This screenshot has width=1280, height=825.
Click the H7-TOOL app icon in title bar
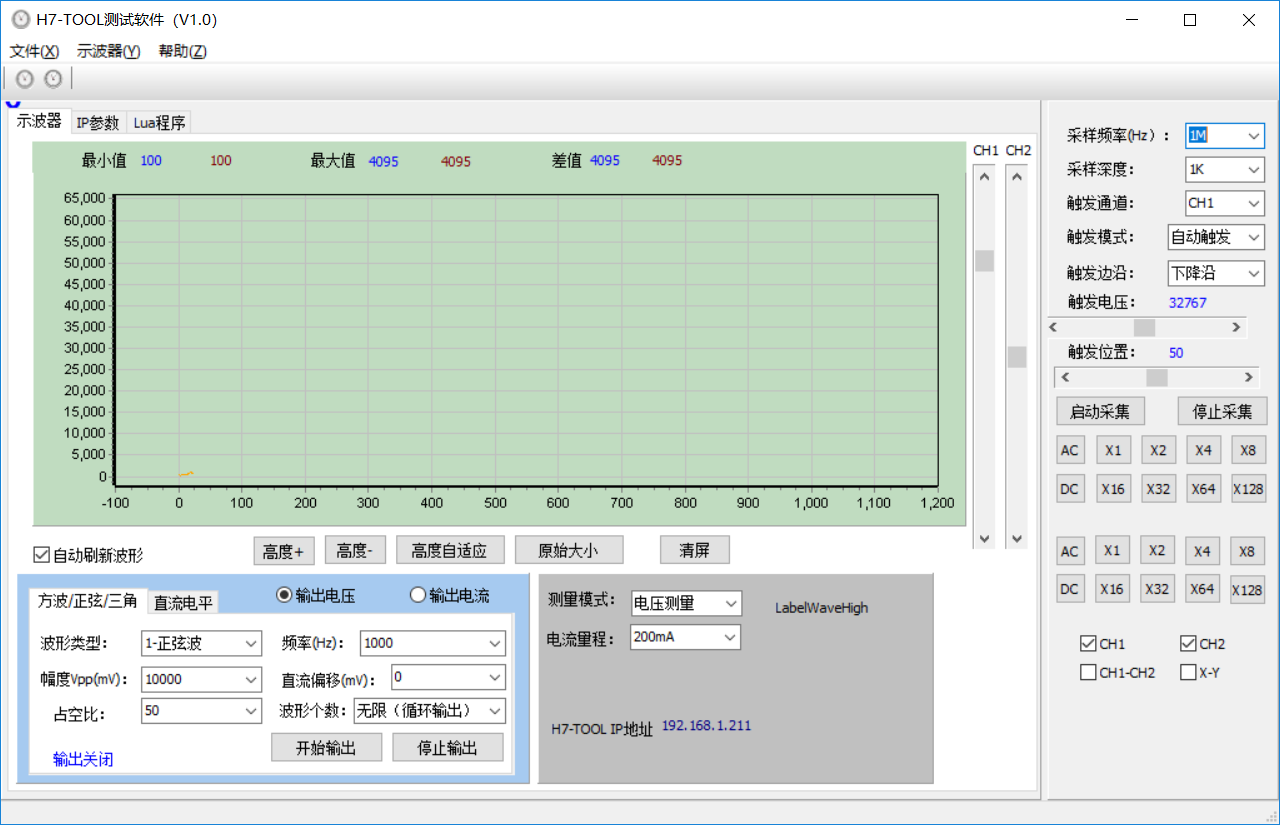20,20
